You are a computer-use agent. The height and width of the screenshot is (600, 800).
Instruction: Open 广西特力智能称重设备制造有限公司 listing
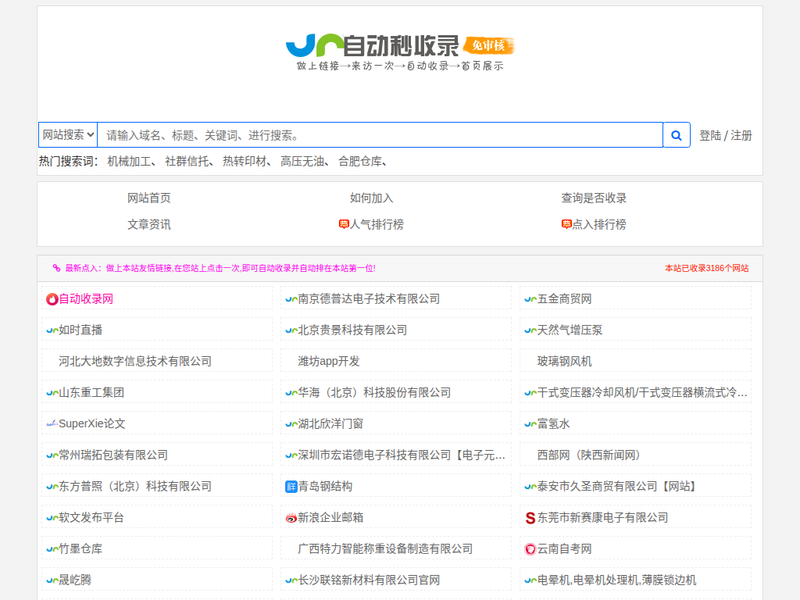pos(385,548)
